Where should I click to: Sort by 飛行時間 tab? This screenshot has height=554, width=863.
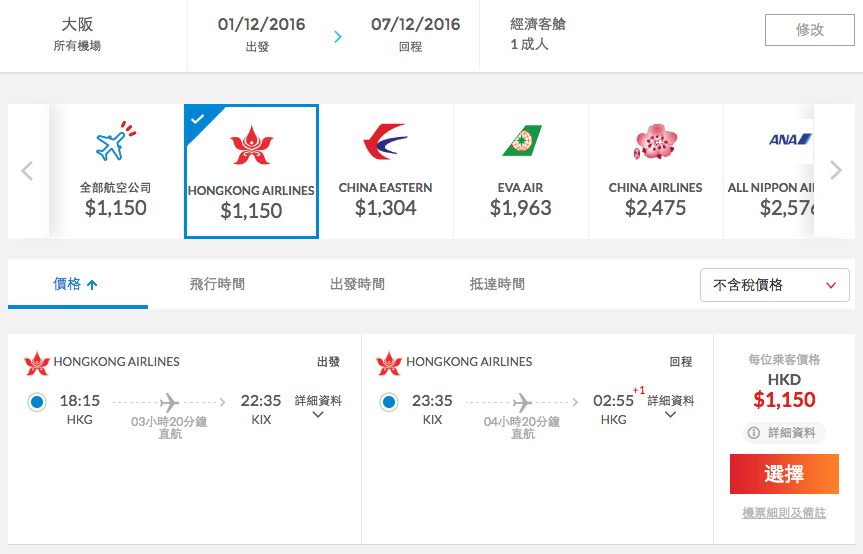(217, 284)
